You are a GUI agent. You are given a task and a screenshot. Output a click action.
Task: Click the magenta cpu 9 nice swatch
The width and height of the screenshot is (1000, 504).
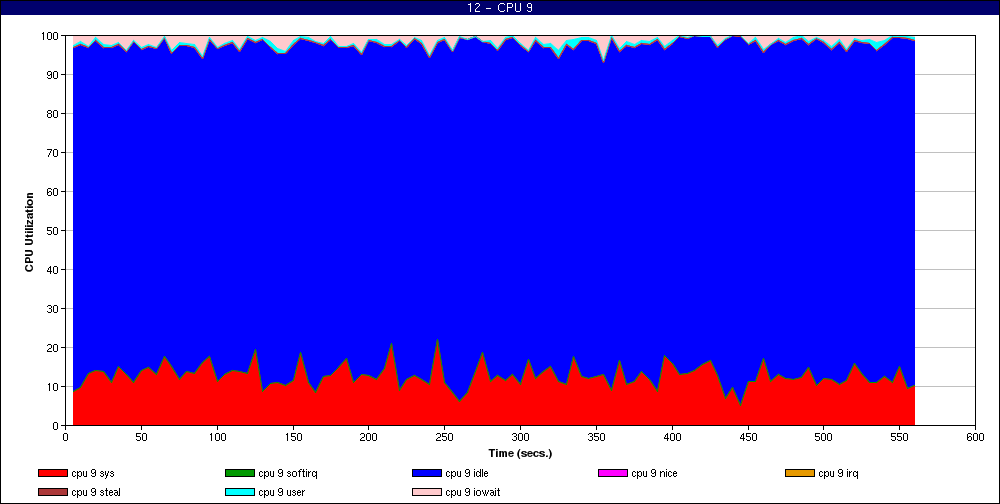point(613,473)
